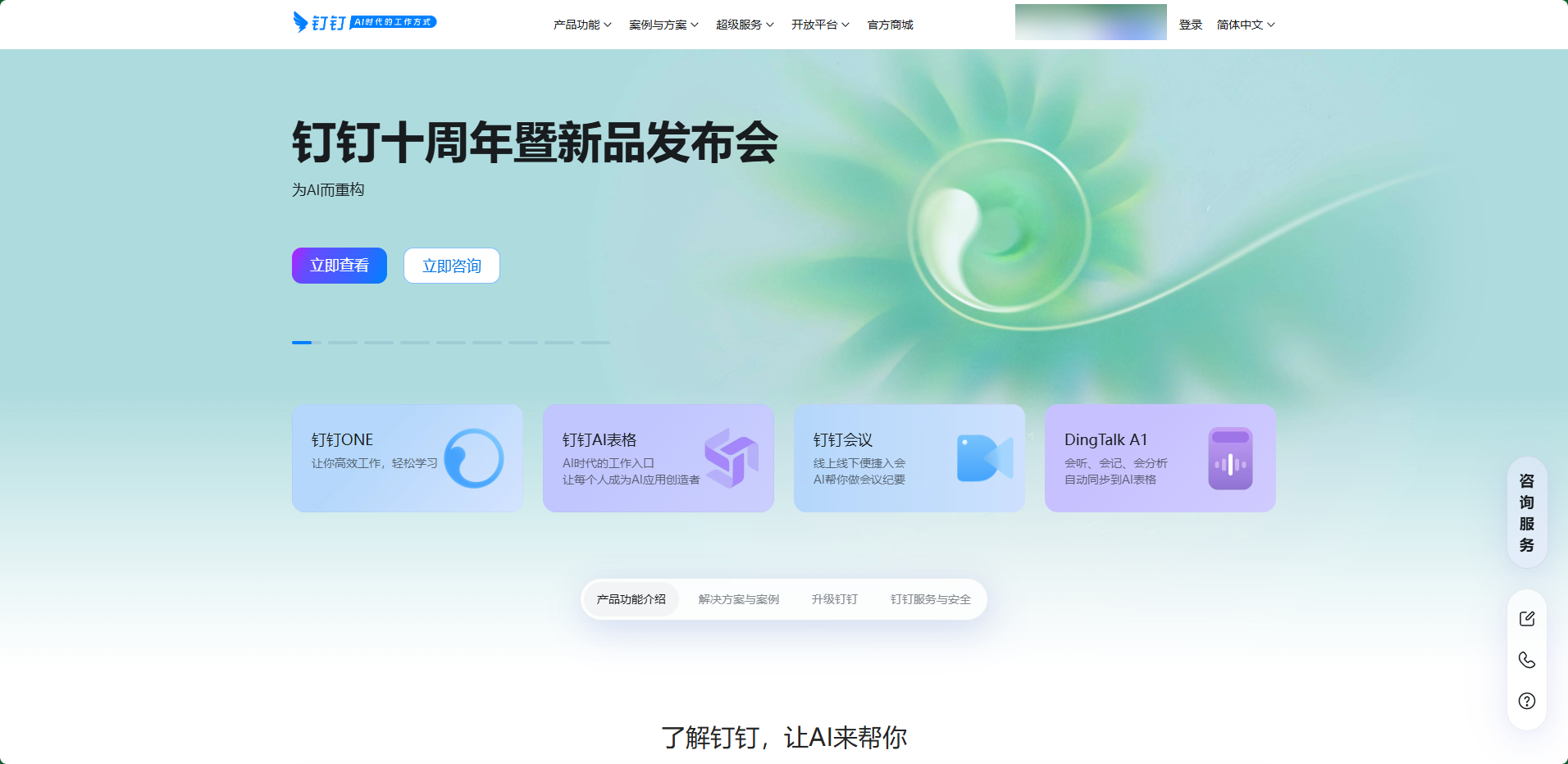Click the DingTalk A1 recorder device icon
The height and width of the screenshot is (764, 1568).
pyautogui.click(x=1230, y=458)
